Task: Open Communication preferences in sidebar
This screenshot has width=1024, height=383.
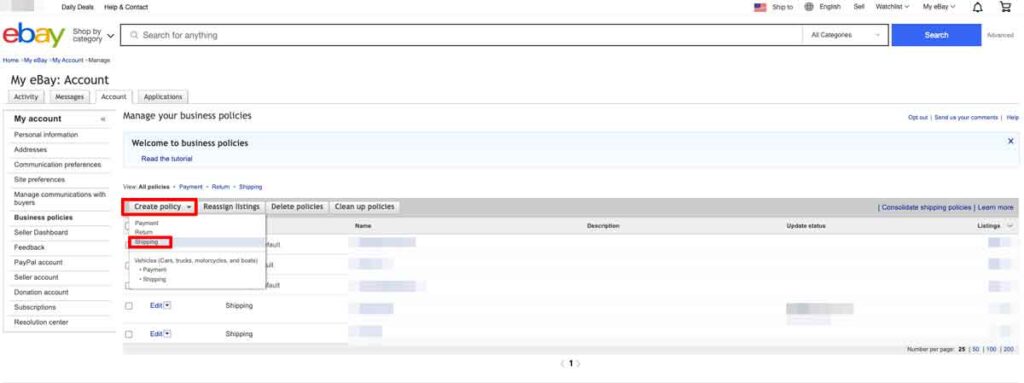Action: pos(57,165)
